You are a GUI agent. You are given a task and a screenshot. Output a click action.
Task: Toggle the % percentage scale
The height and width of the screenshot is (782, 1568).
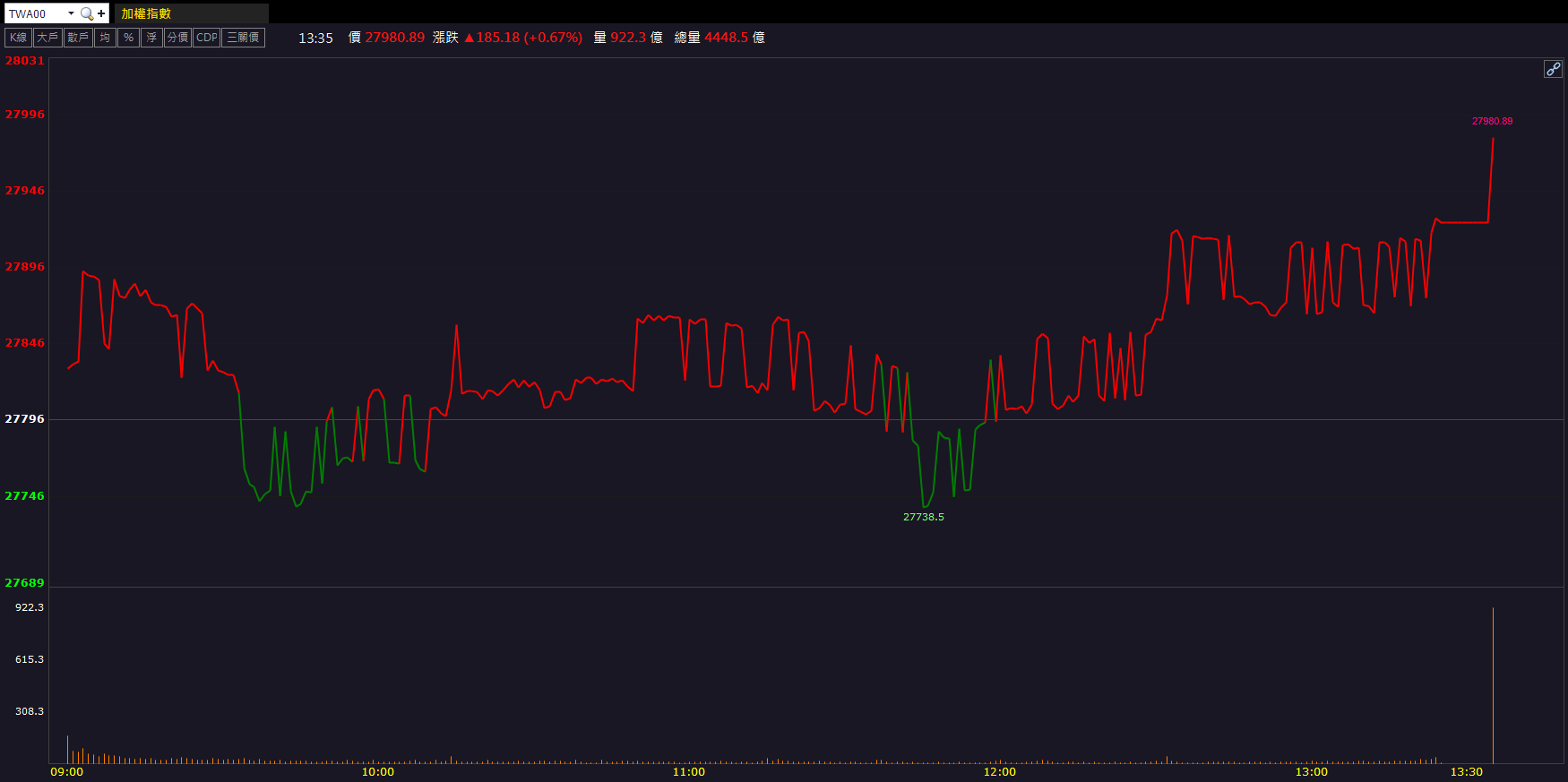point(129,38)
